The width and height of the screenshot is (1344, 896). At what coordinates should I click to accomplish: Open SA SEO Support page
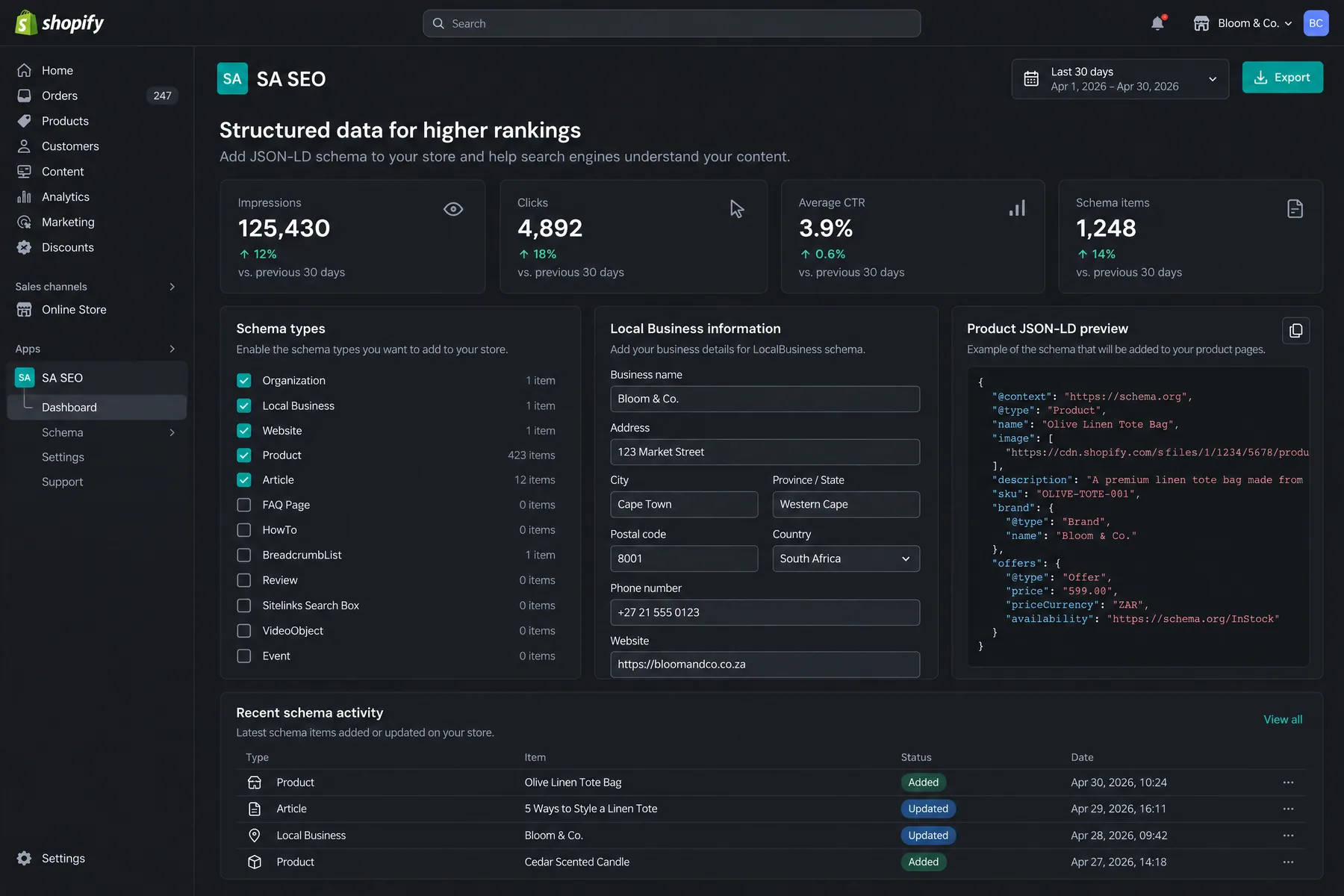(x=63, y=482)
